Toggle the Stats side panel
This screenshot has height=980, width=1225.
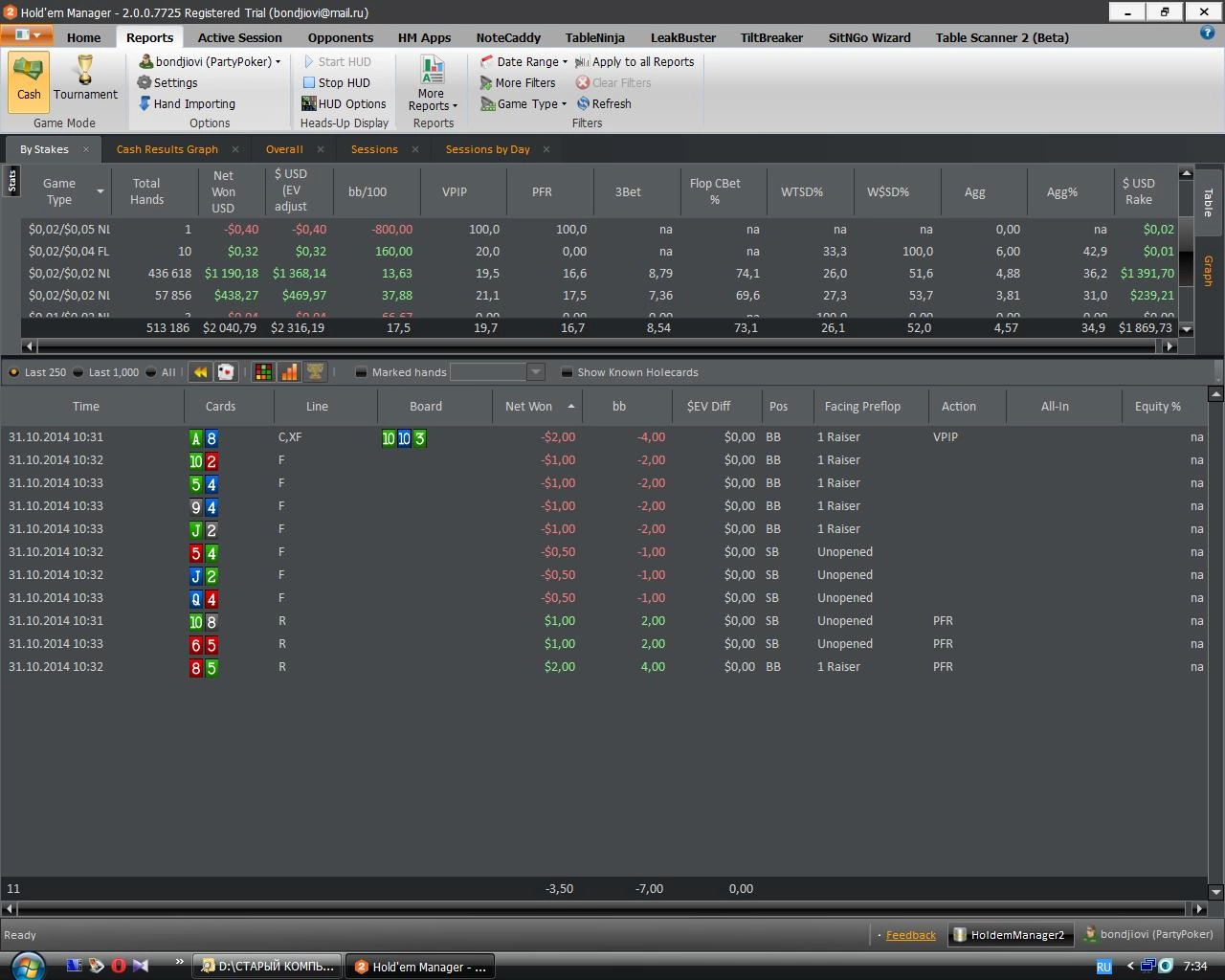[11, 180]
